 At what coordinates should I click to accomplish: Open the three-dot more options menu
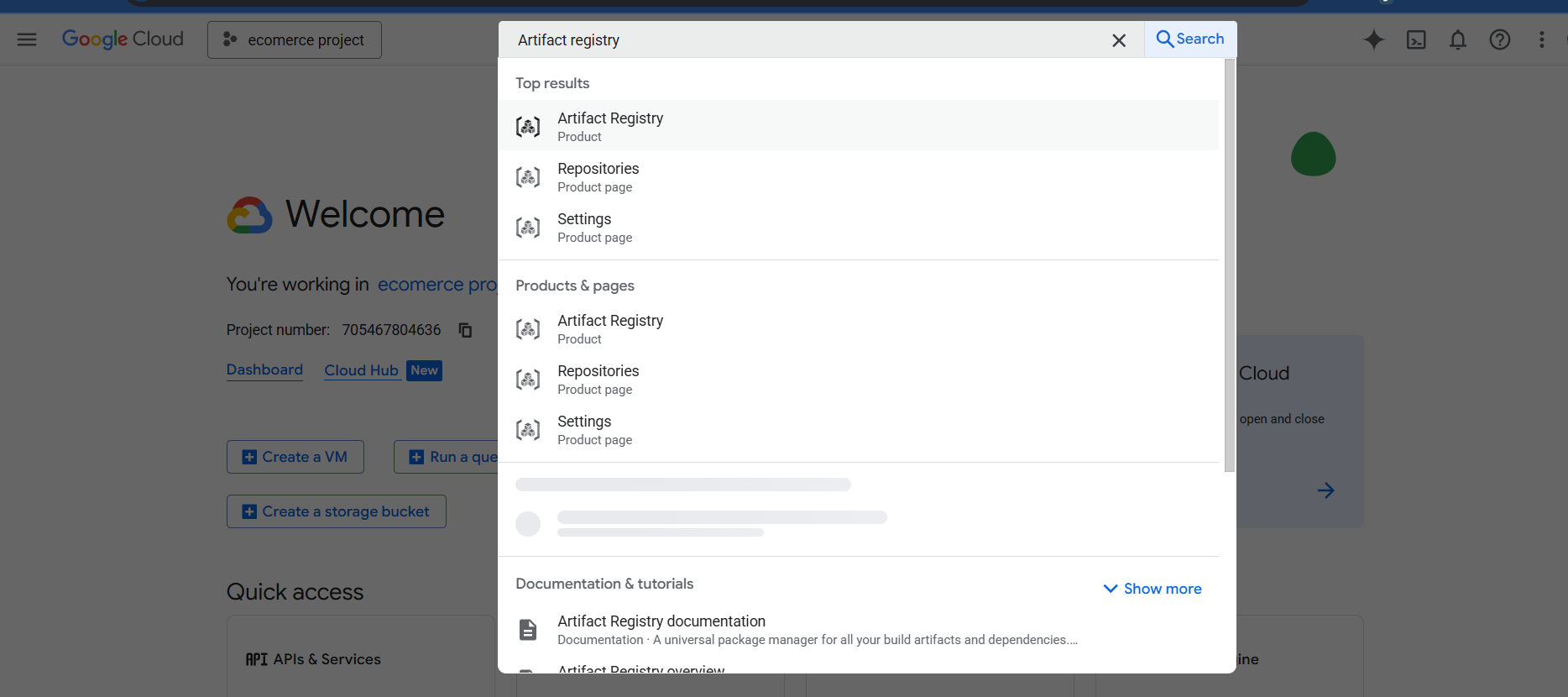click(x=1541, y=39)
